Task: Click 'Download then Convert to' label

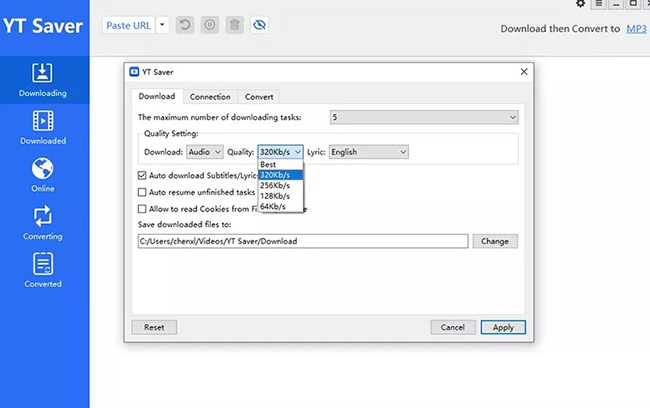Action: click(560, 29)
